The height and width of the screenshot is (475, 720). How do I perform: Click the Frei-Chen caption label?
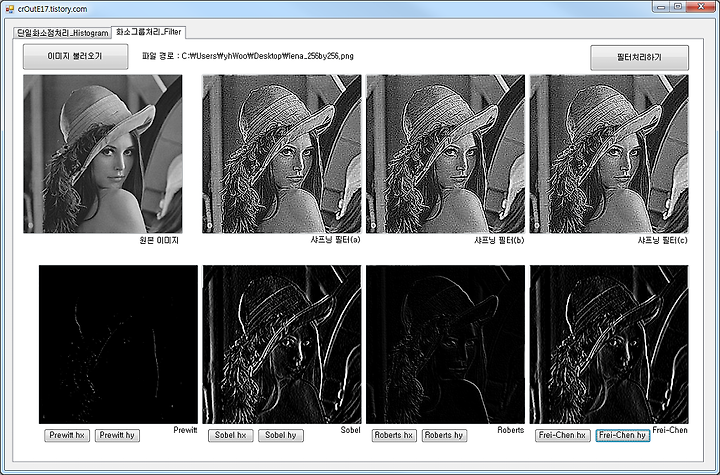click(x=670, y=430)
